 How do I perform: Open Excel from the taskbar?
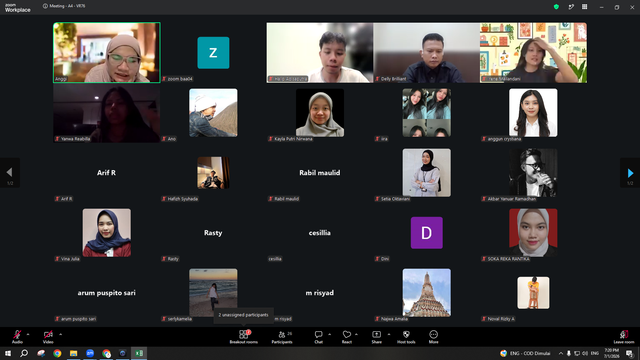click(139, 353)
